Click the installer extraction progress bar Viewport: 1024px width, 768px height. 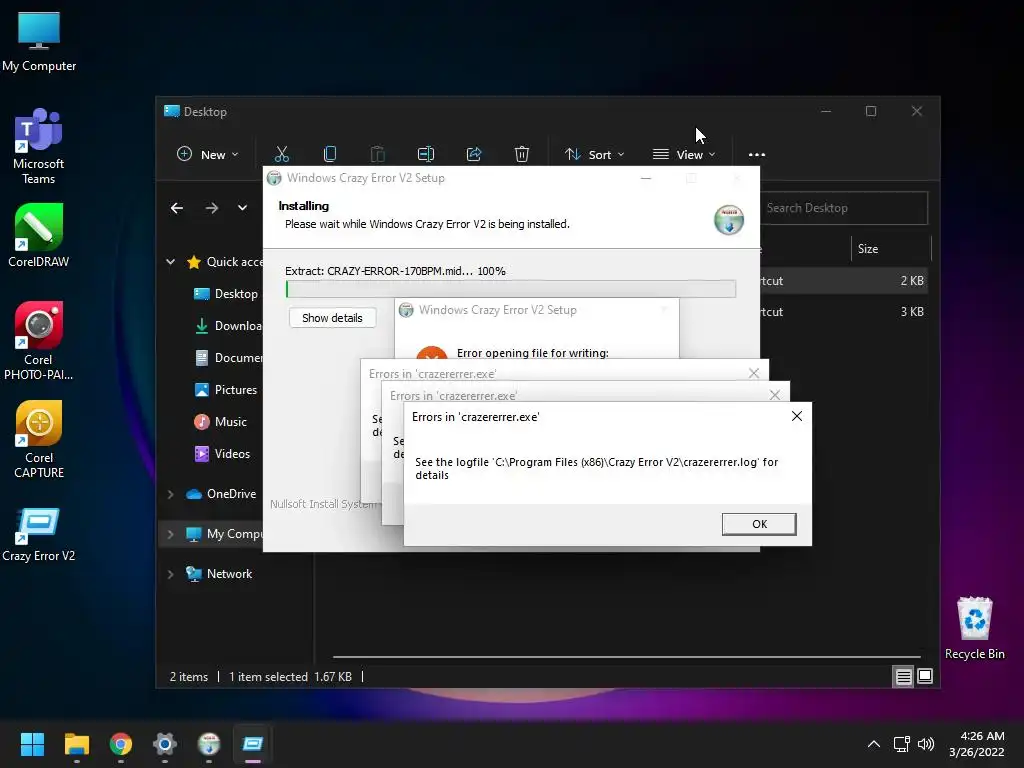[x=511, y=289]
